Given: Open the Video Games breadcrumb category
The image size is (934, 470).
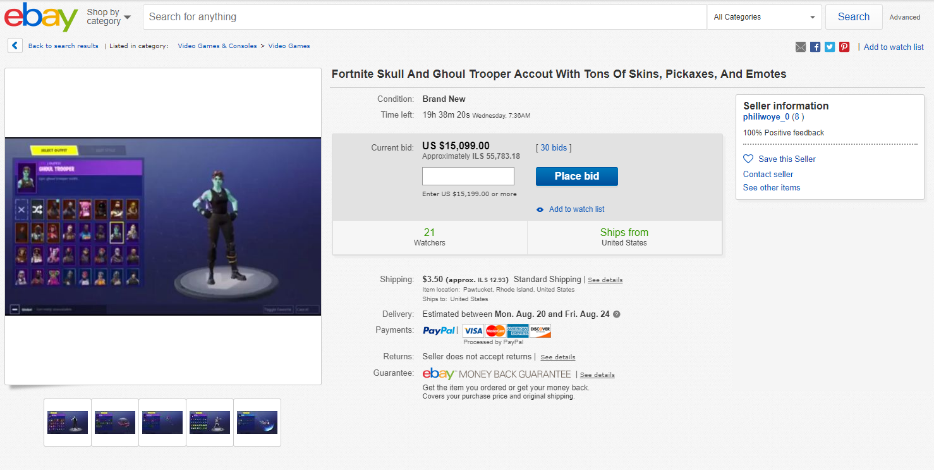Looking at the screenshot, I should 289,46.
